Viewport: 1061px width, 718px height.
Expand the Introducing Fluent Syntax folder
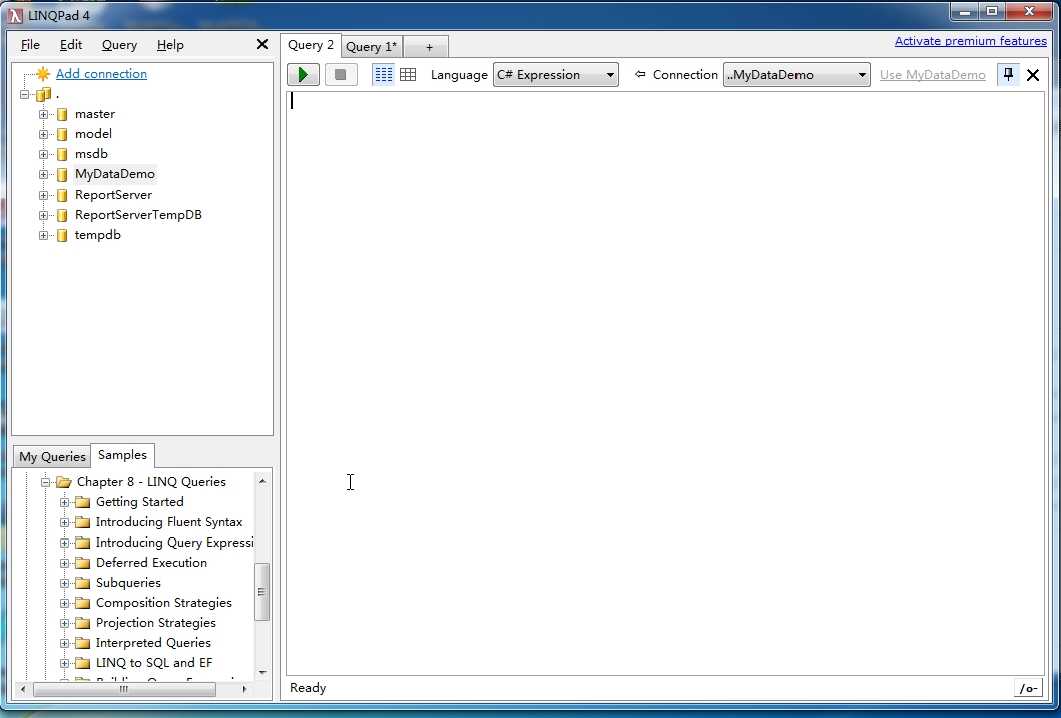point(64,522)
